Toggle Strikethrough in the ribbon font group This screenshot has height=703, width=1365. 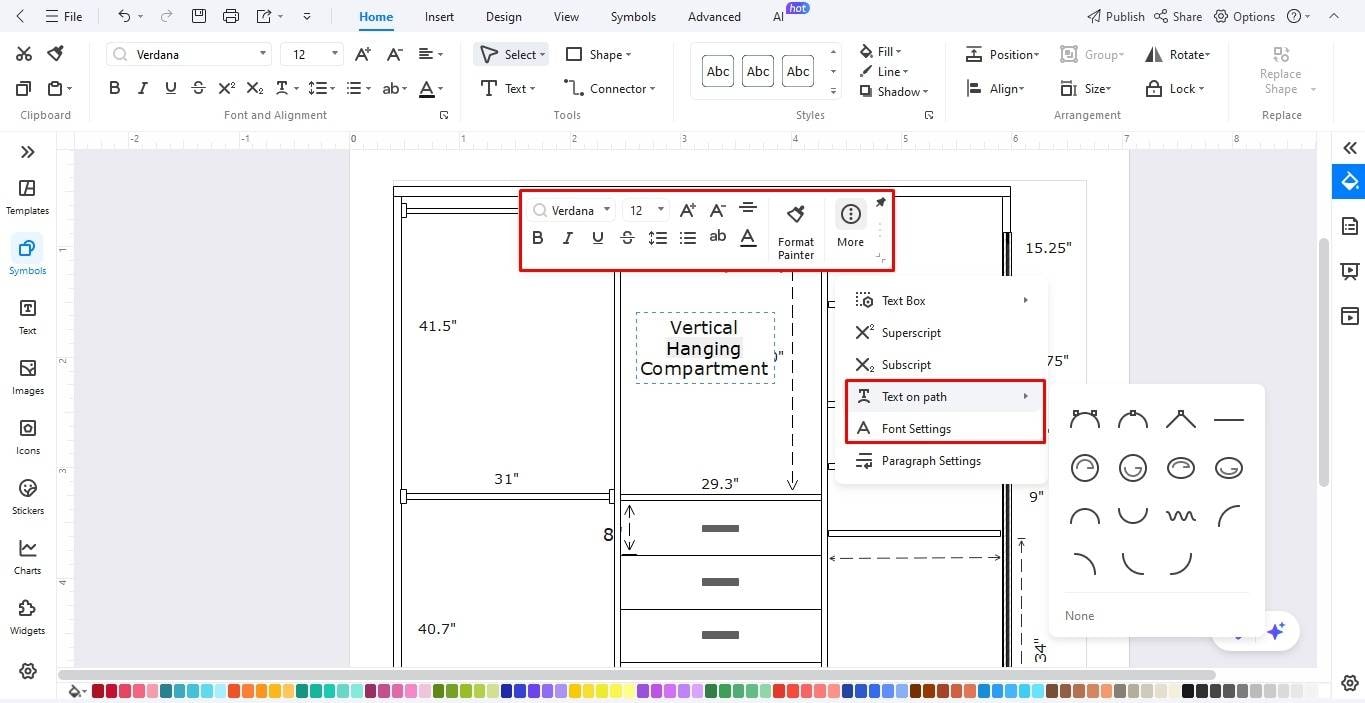point(198,88)
